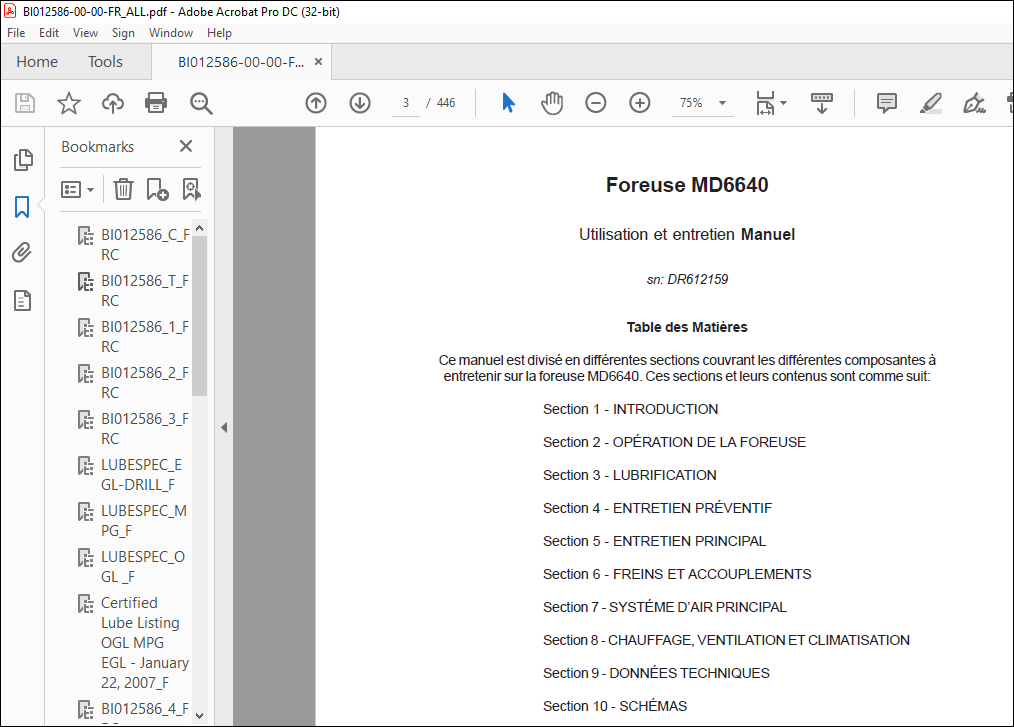1014x727 pixels.
Task: Switch to the Home tab
Action: (37, 62)
